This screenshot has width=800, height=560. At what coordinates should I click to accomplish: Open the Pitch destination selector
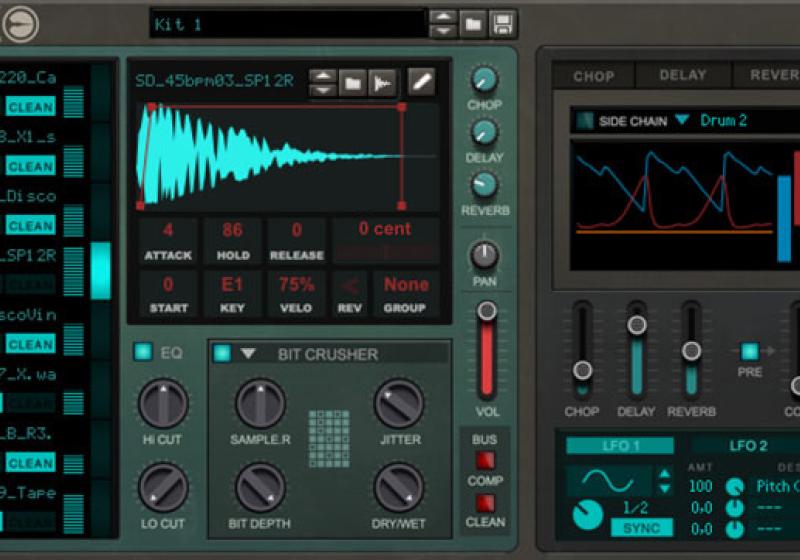pos(777,486)
